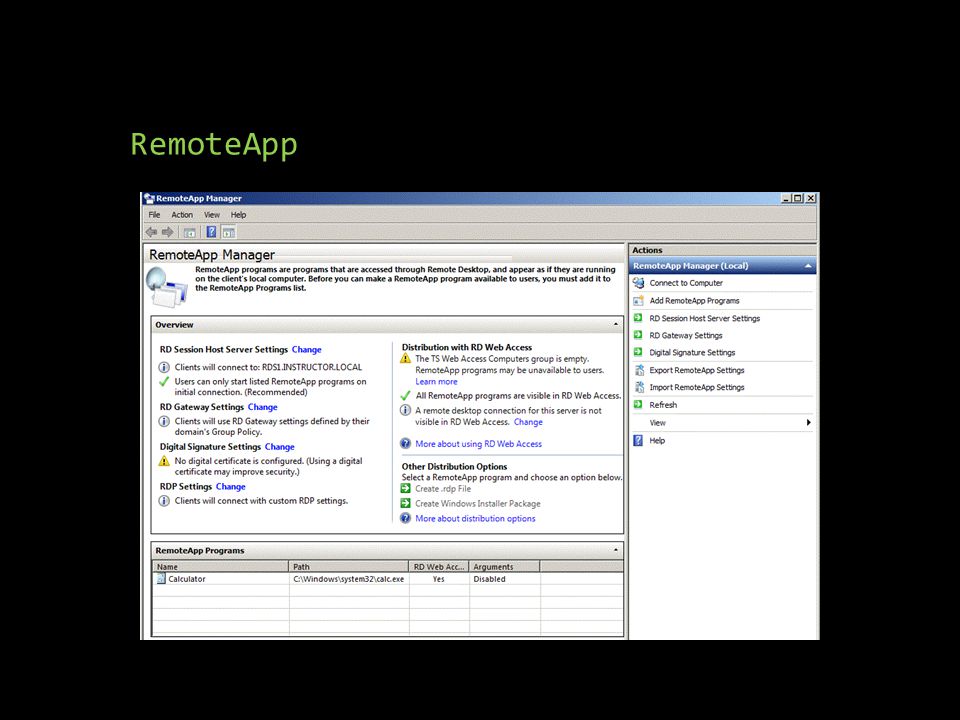The width and height of the screenshot is (960, 720).
Task: Change Digital Signature Settings link
Action: pyautogui.click(x=279, y=447)
